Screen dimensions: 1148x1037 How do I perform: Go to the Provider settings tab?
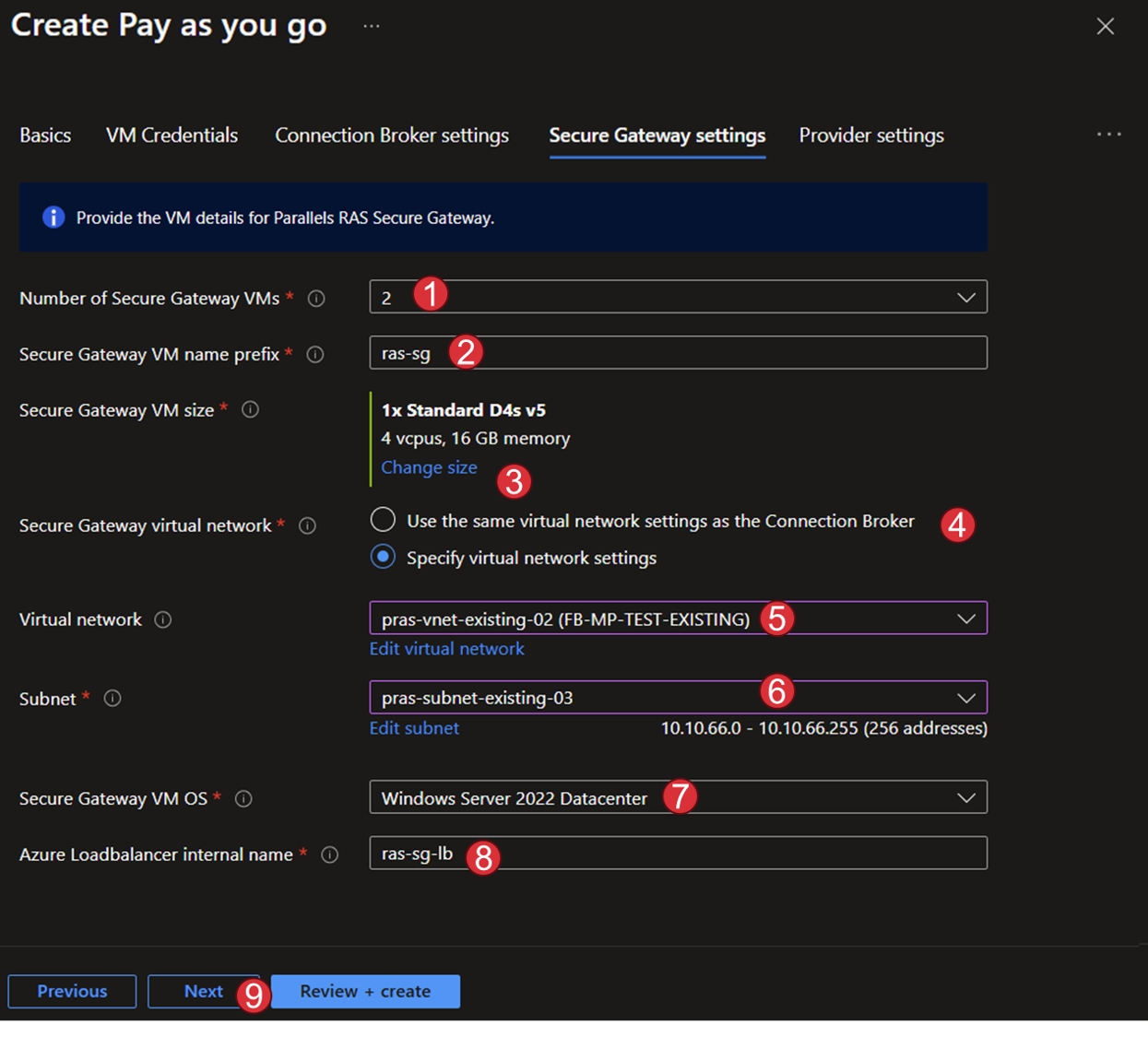871,136
